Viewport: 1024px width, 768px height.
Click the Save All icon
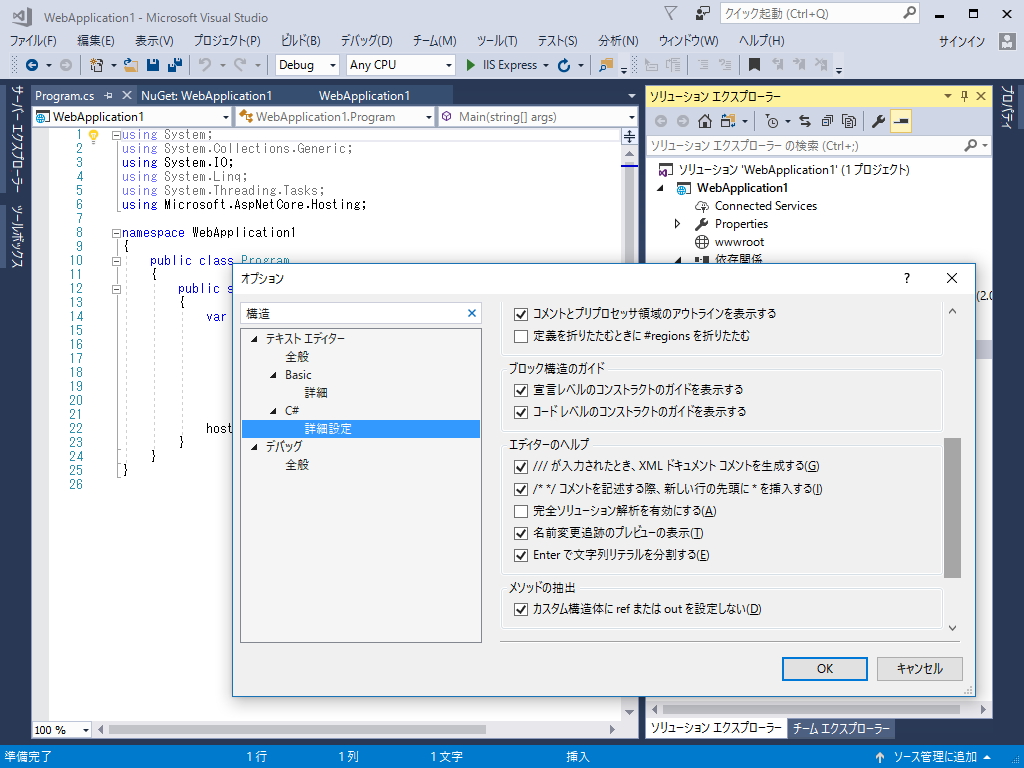176,63
